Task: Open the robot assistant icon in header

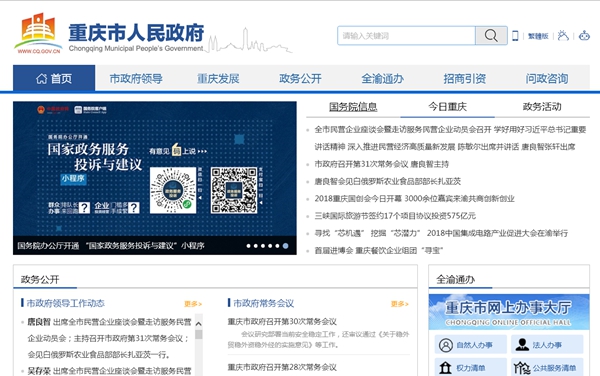Action: (584, 36)
